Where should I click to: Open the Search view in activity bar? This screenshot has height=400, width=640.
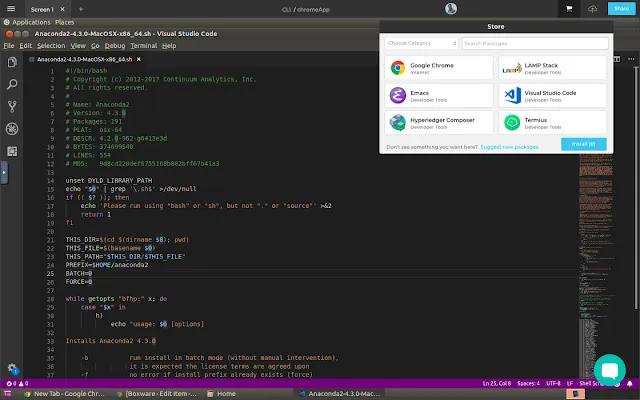(12, 83)
